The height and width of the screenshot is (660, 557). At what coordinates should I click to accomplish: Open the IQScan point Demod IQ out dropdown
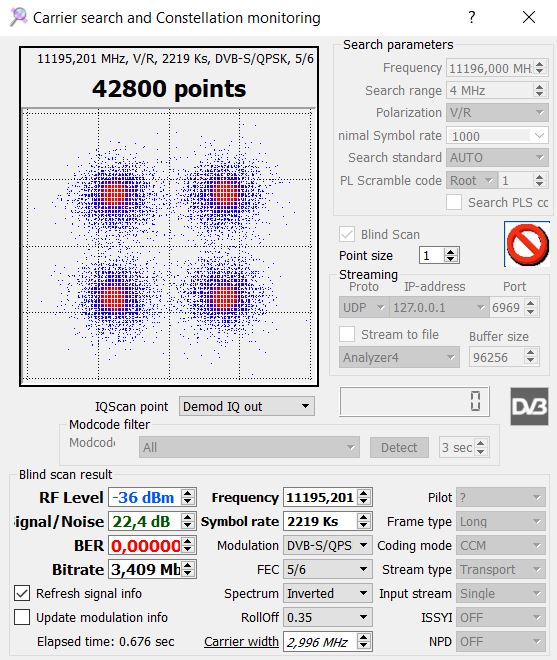tap(247, 406)
